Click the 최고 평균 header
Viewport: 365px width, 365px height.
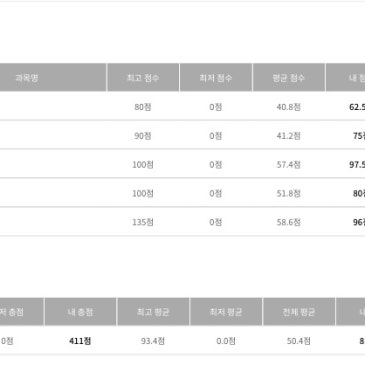click(x=153, y=312)
